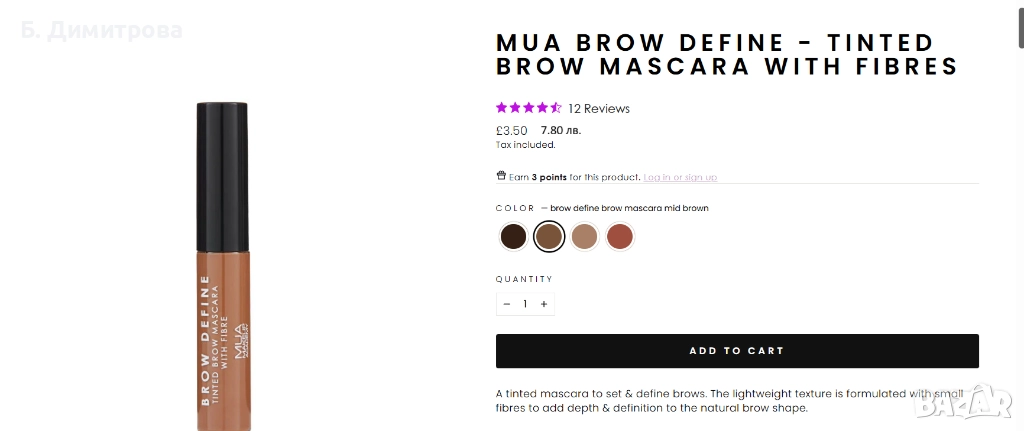Open the 12 Reviews link

[x=599, y=108]
